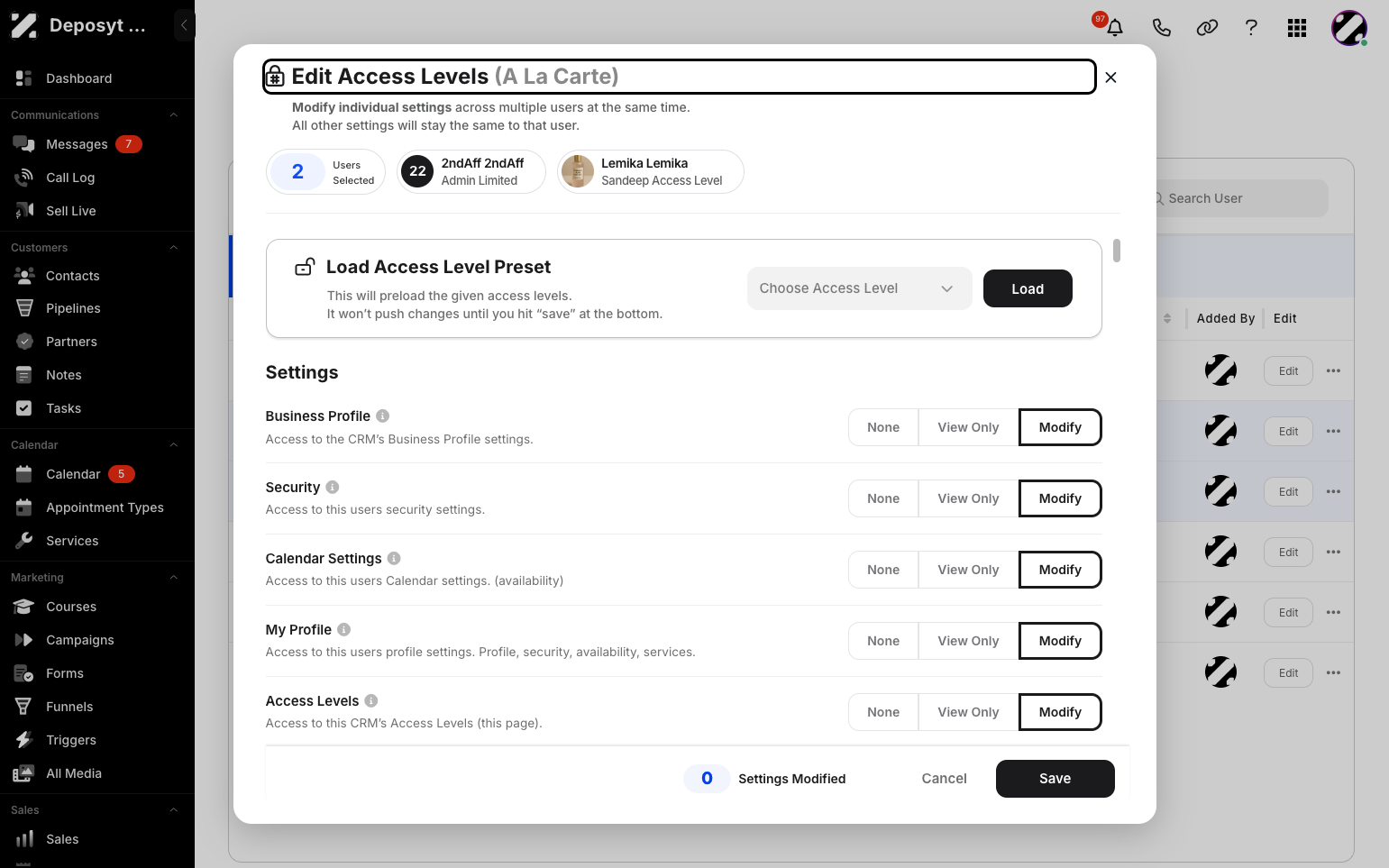Viewport: 1389px width, 868px height.
Task: Click Access Levels info icon
Action: point(371,700)
